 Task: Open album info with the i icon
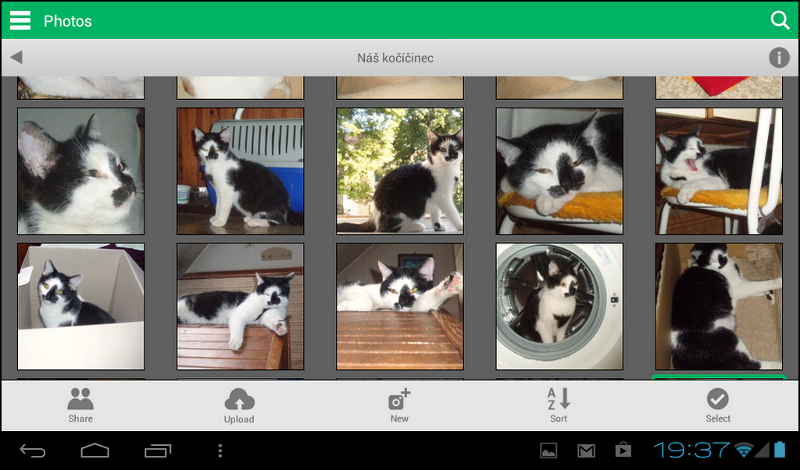coord(779,58)
